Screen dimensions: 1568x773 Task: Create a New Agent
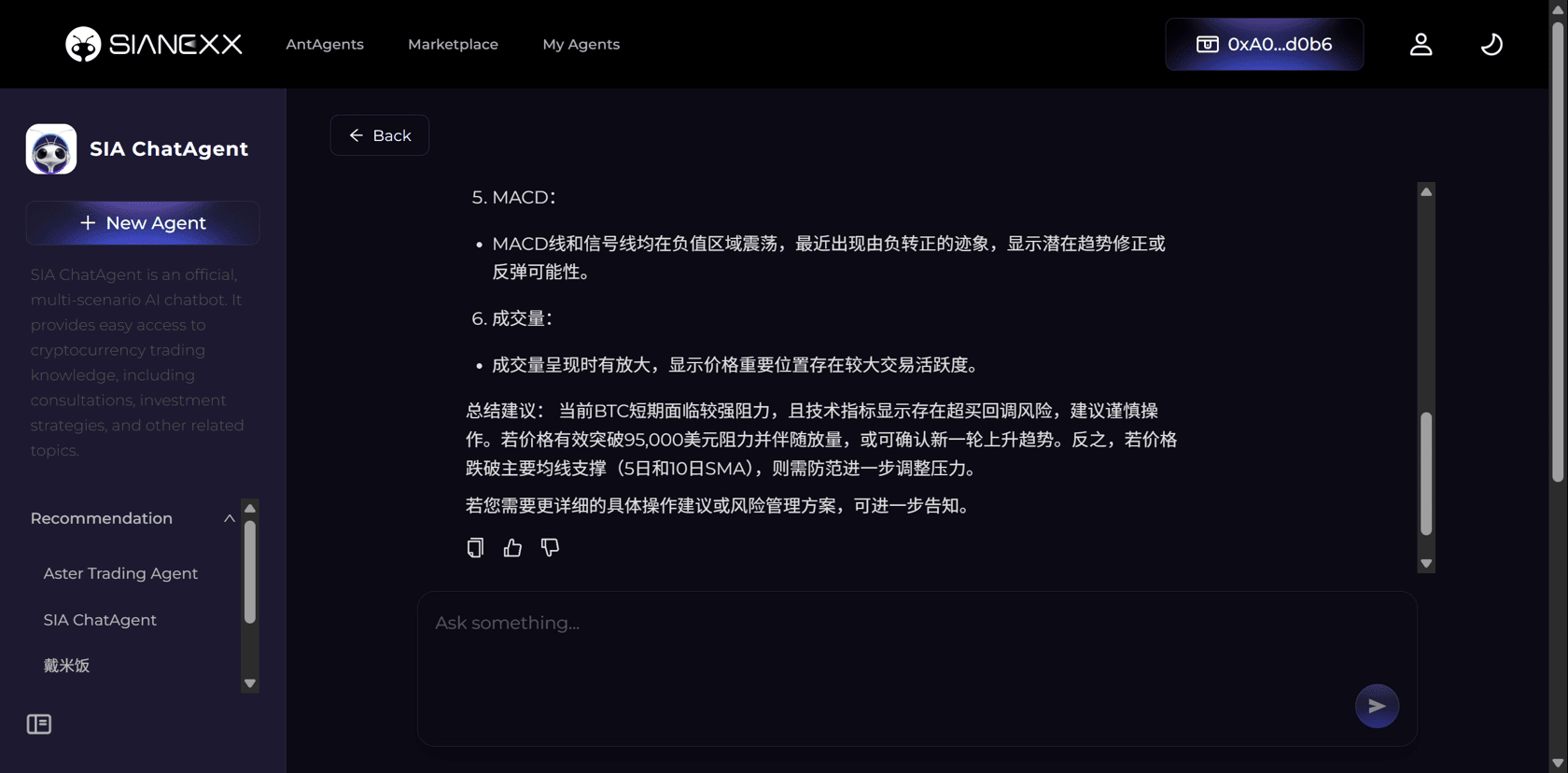coord(143,223)
